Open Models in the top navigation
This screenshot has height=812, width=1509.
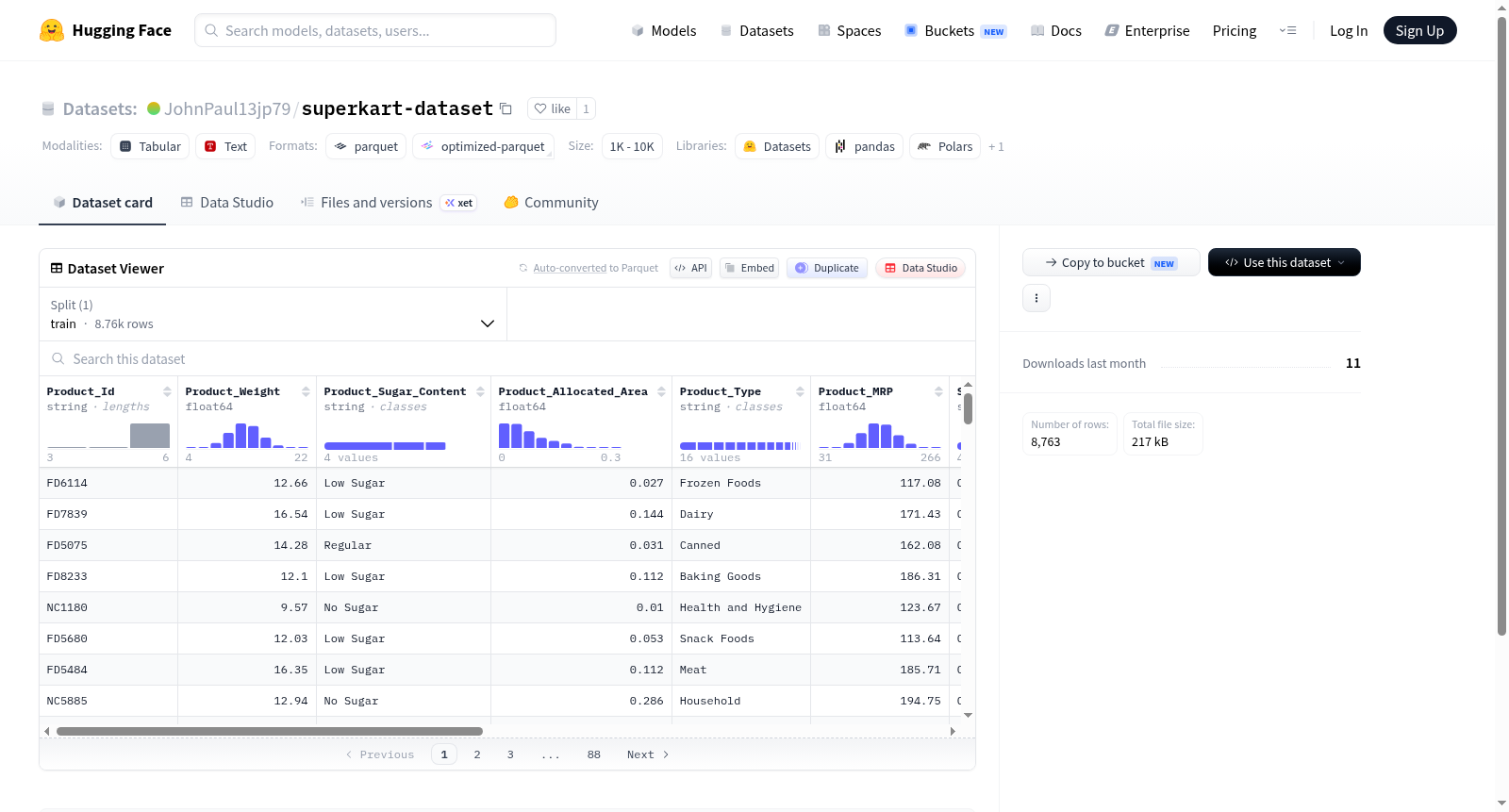click(664, 30)
